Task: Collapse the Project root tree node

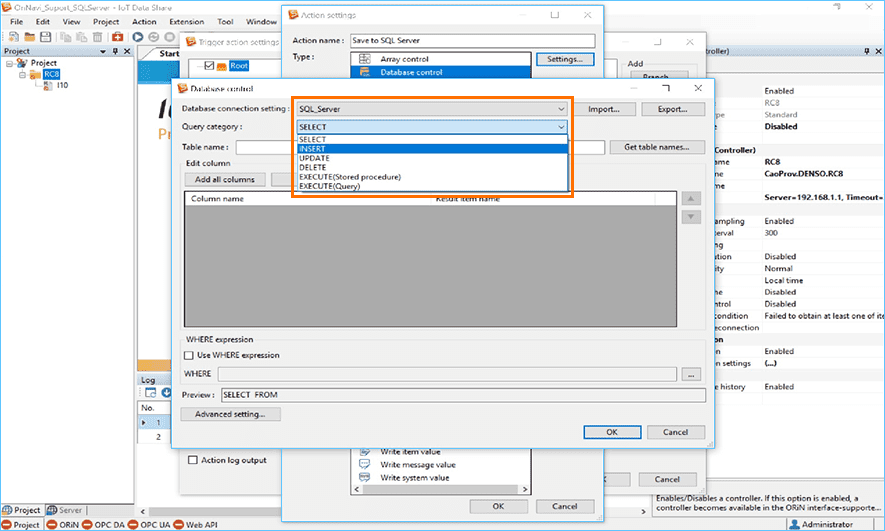Action: pyautogui.click(x=9, y=63)
